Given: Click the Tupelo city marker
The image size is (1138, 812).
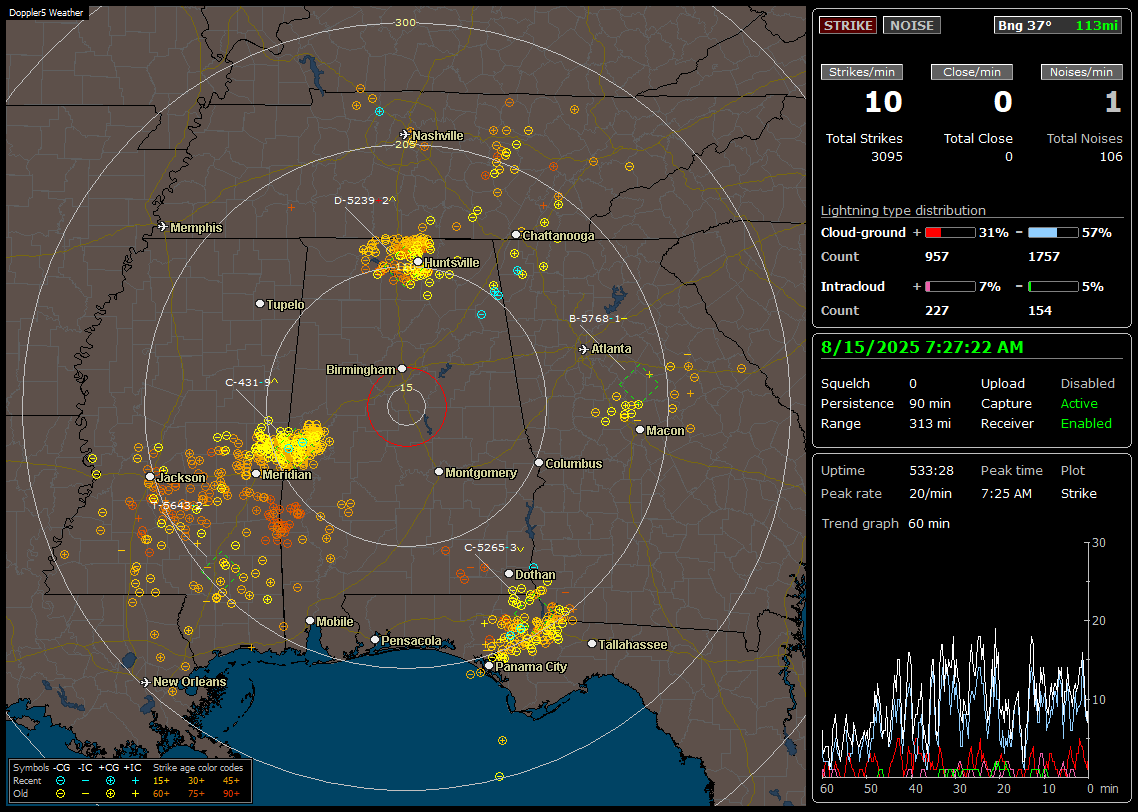Looking at the screenshot, I should [x=260, y=303].
